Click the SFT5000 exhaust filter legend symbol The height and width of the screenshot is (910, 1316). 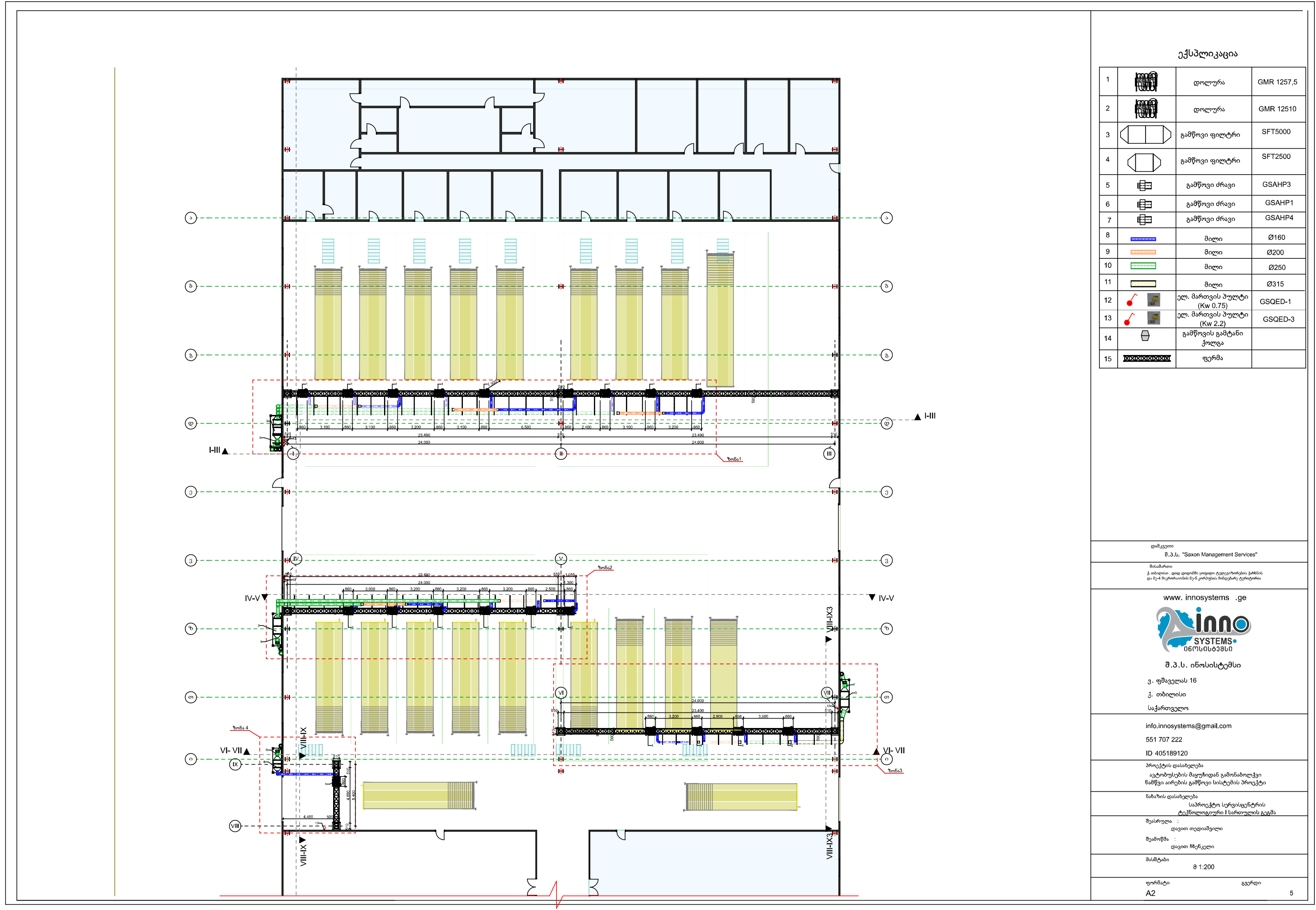[1146, 135]
